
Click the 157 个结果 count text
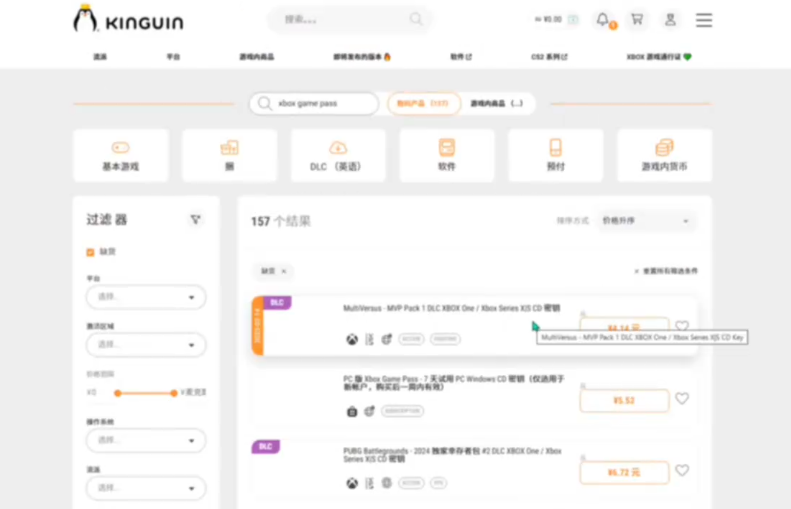[x=280, y=221]
